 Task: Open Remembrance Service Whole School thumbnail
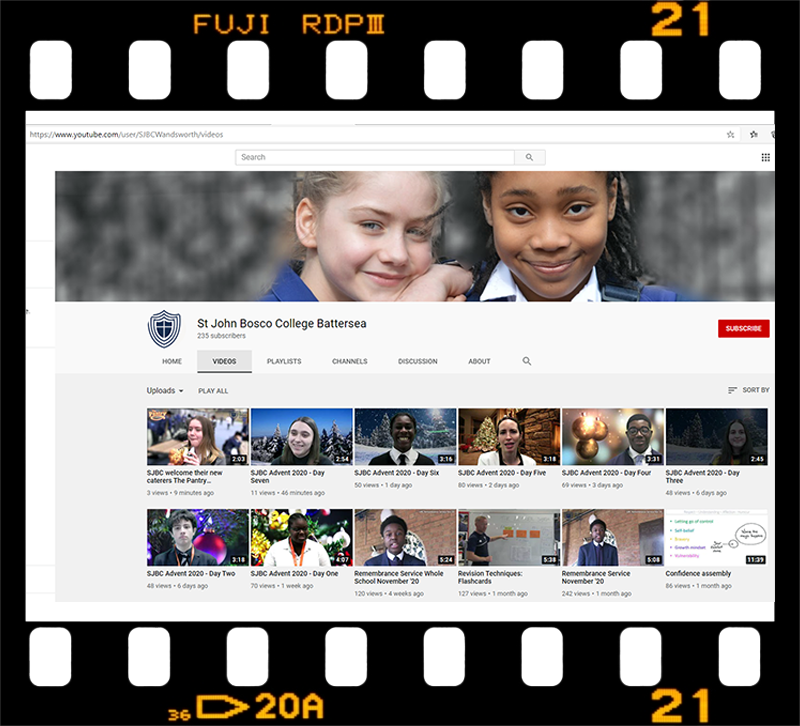405,537
